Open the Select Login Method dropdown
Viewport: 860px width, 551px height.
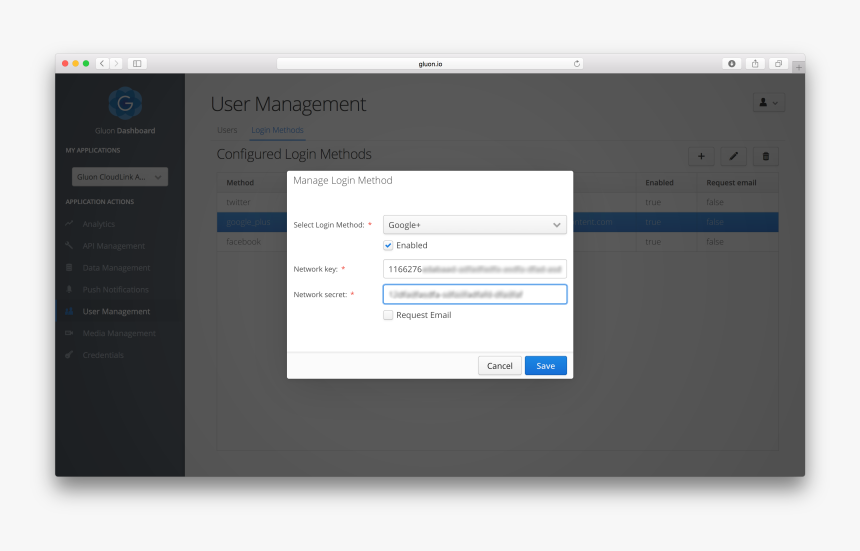(x=474, y=225)
